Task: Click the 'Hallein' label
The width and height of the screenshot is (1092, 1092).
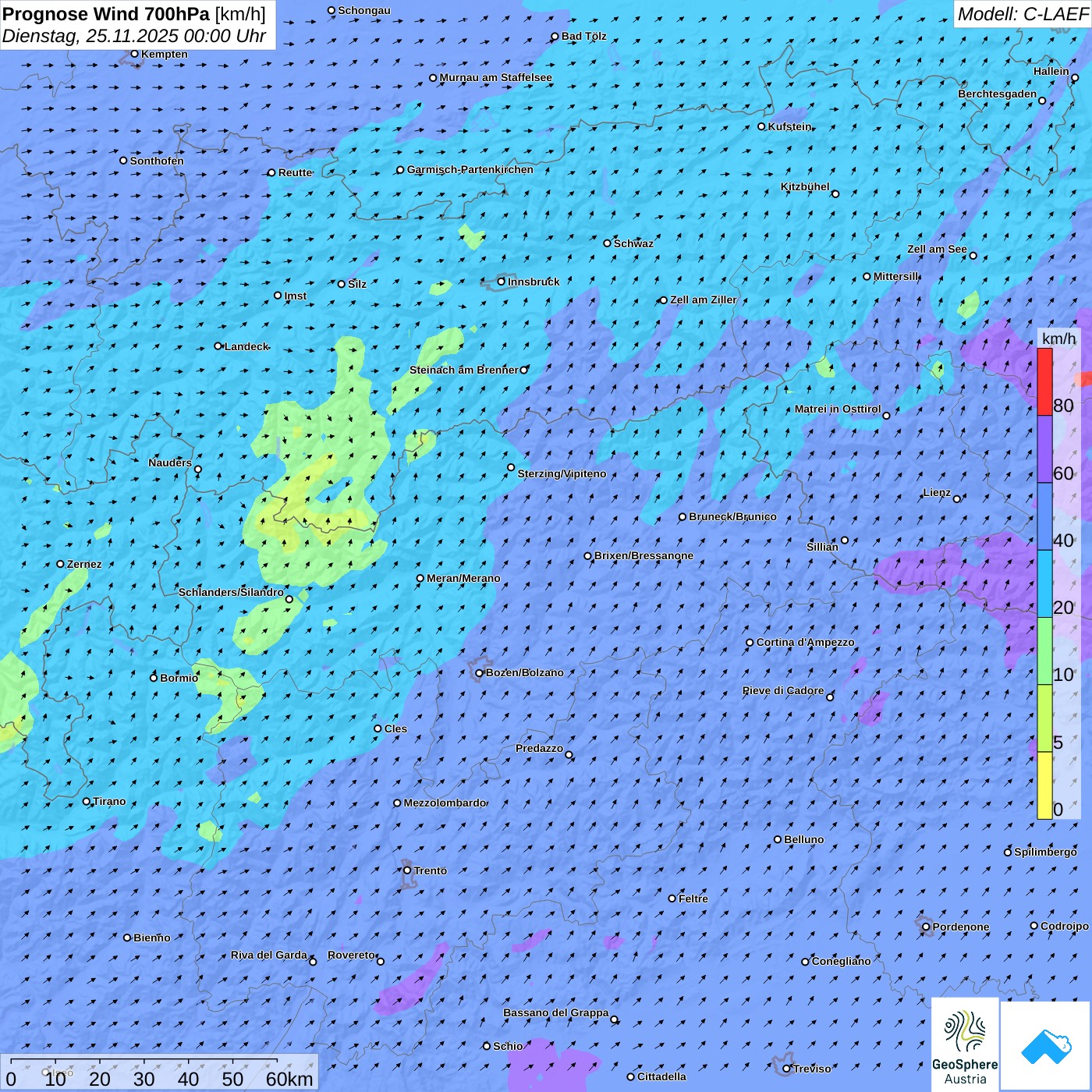Action: pos(1051,71)
